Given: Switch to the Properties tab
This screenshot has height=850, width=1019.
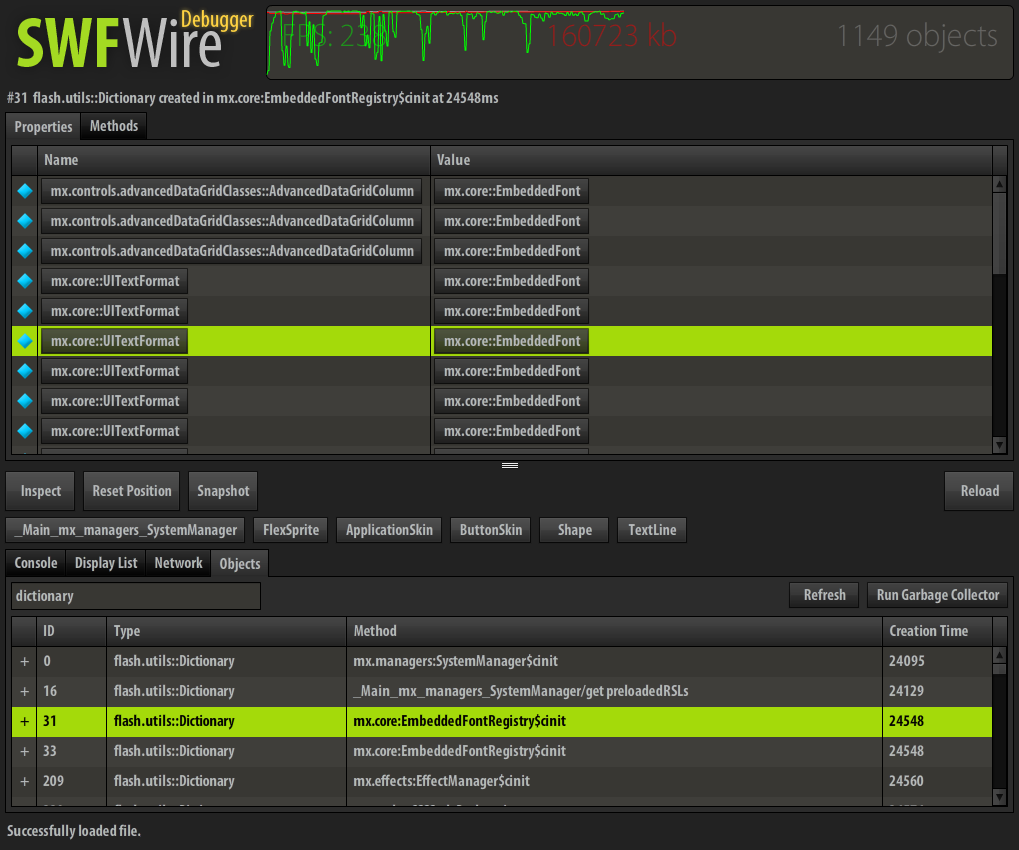Looking at the screenshot, I should click(x=43, y=127).
